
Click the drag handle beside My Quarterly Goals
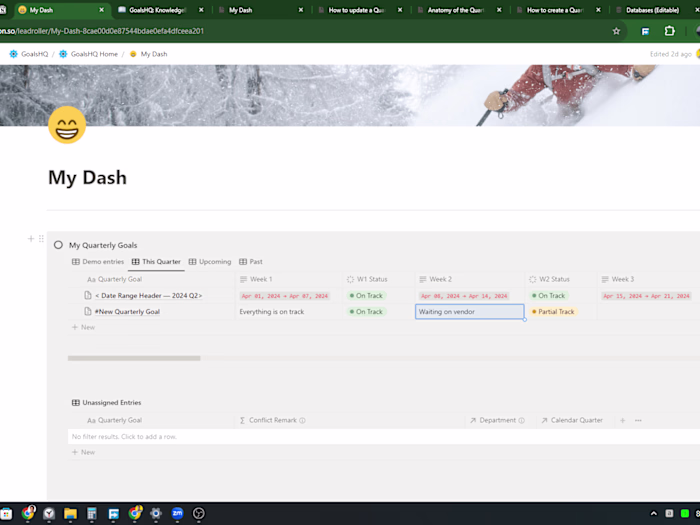[41, 239]
